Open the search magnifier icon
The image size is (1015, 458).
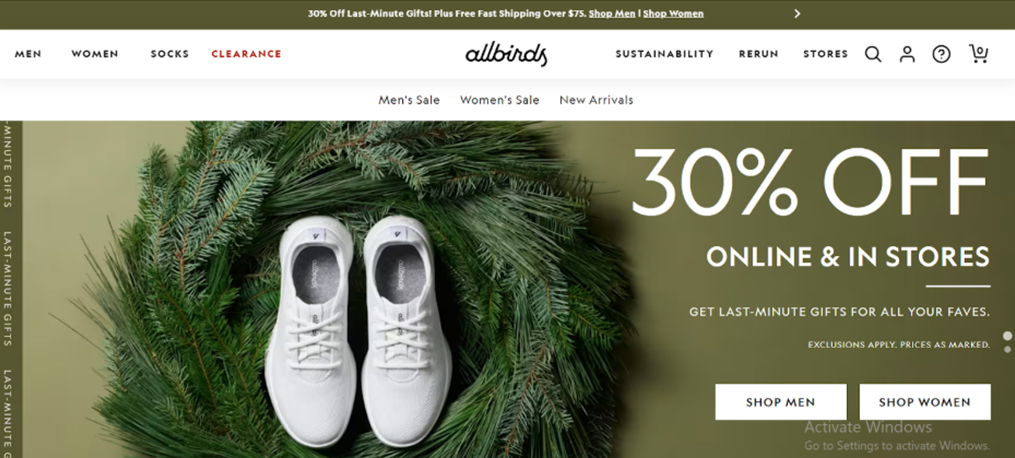(x=873, y=54)
